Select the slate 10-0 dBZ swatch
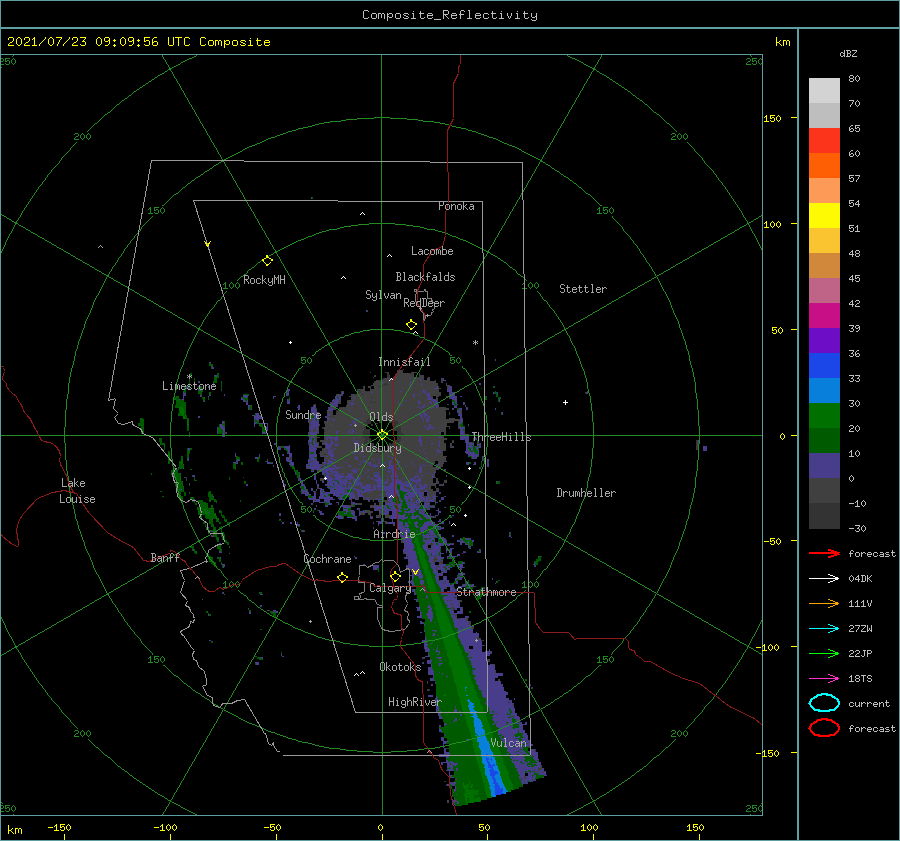The width and height of the screenshot is (900, 841). click(x=824, y=465)
